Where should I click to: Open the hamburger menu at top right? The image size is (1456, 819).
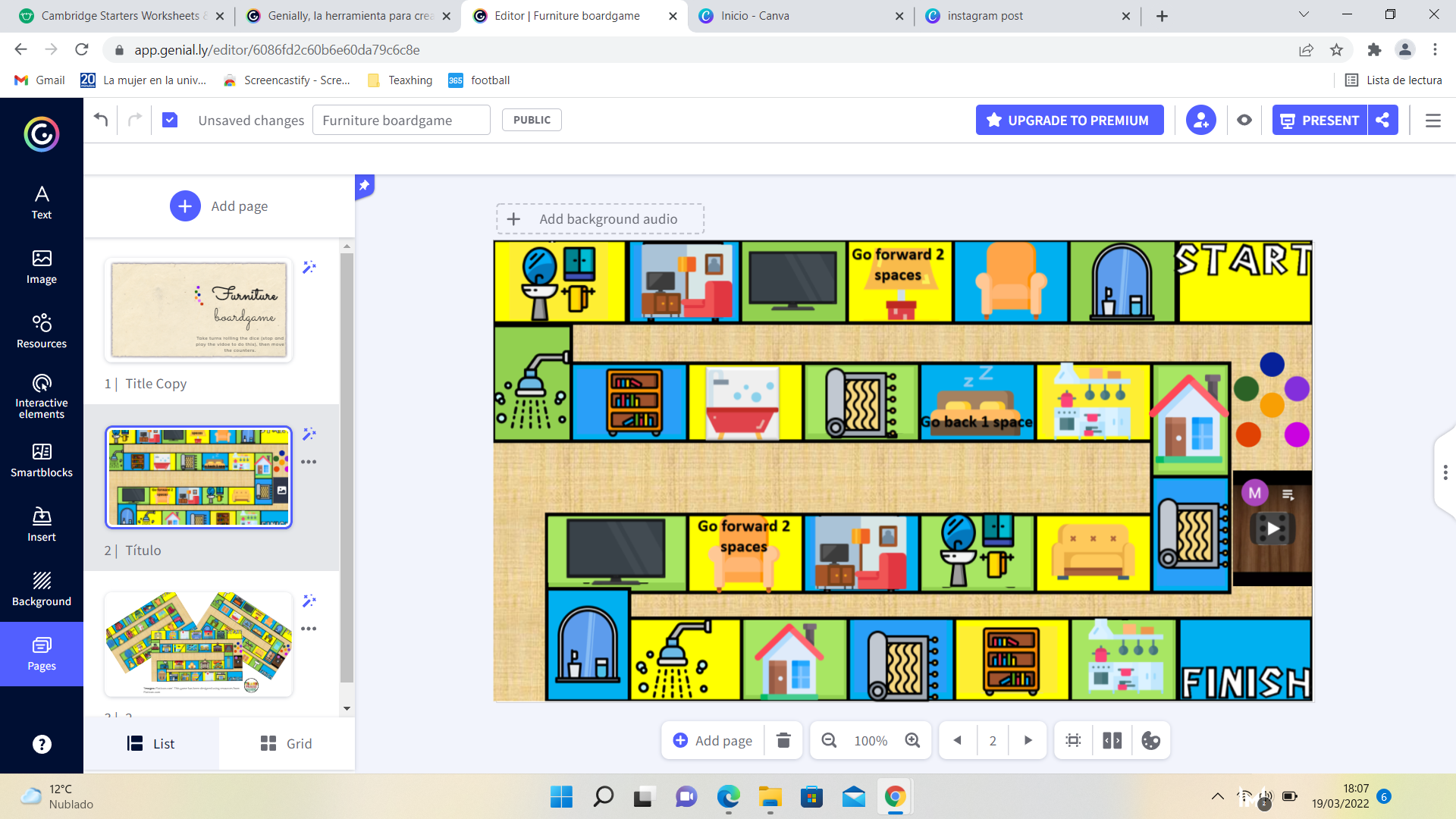click(x=1432, y=120)
